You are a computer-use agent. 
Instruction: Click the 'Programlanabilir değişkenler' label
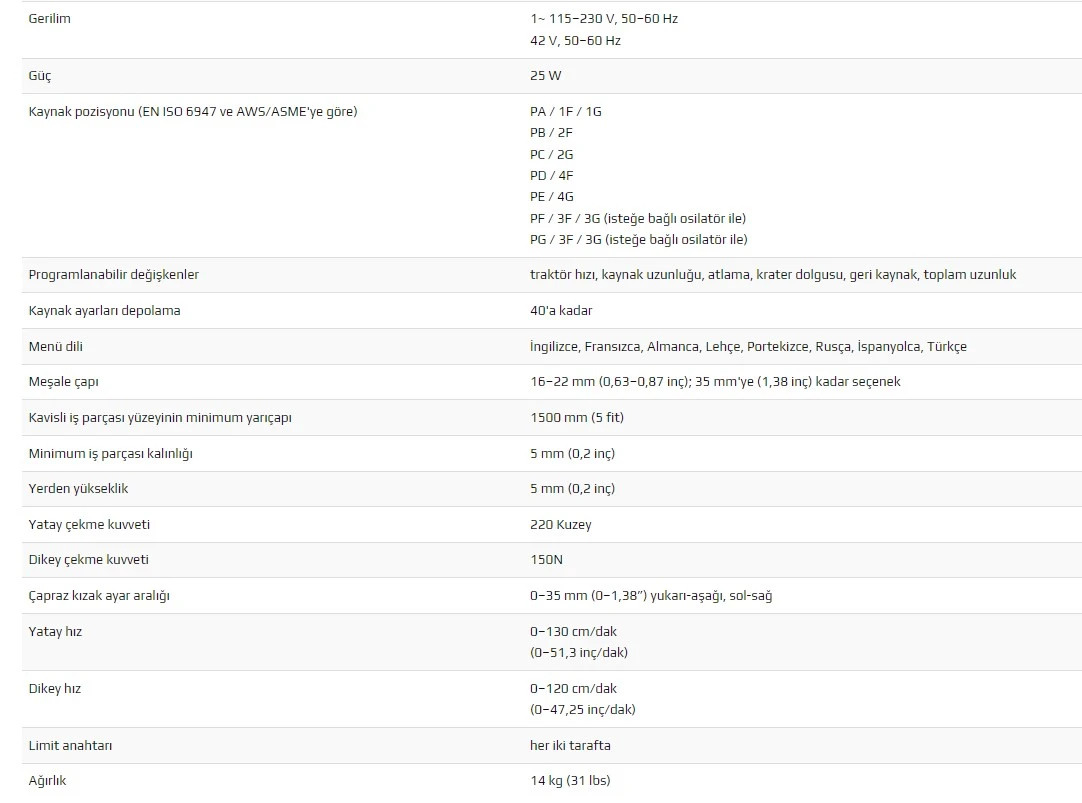[x=113, y=275]
